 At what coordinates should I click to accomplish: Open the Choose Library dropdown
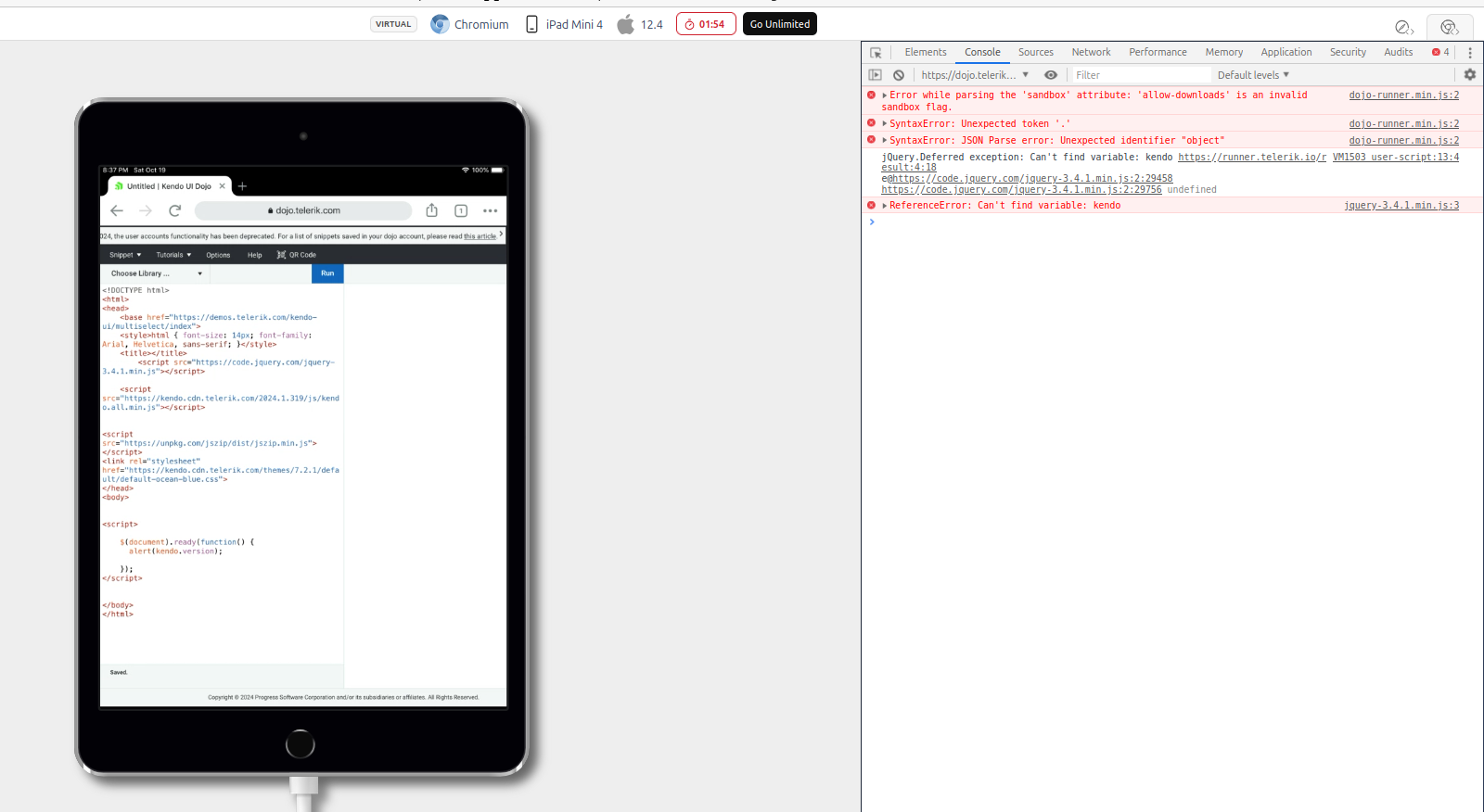[x=155, y=273]
